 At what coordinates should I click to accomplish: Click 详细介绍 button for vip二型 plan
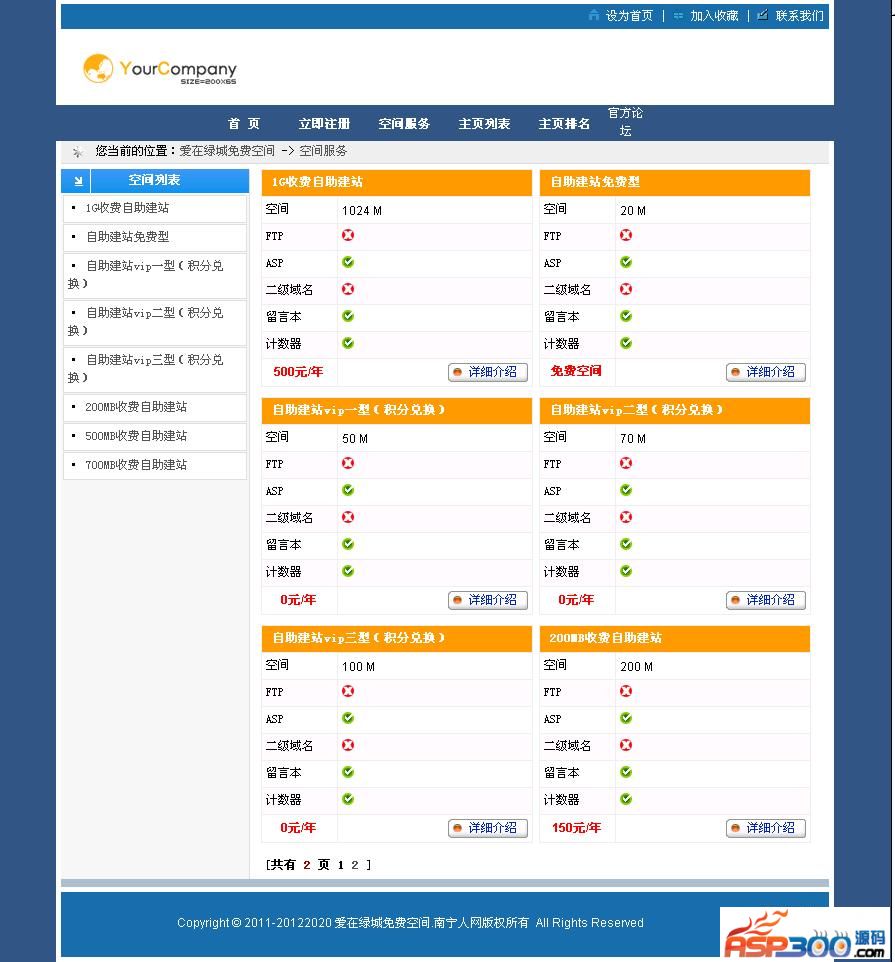click(x=766, y=600)
